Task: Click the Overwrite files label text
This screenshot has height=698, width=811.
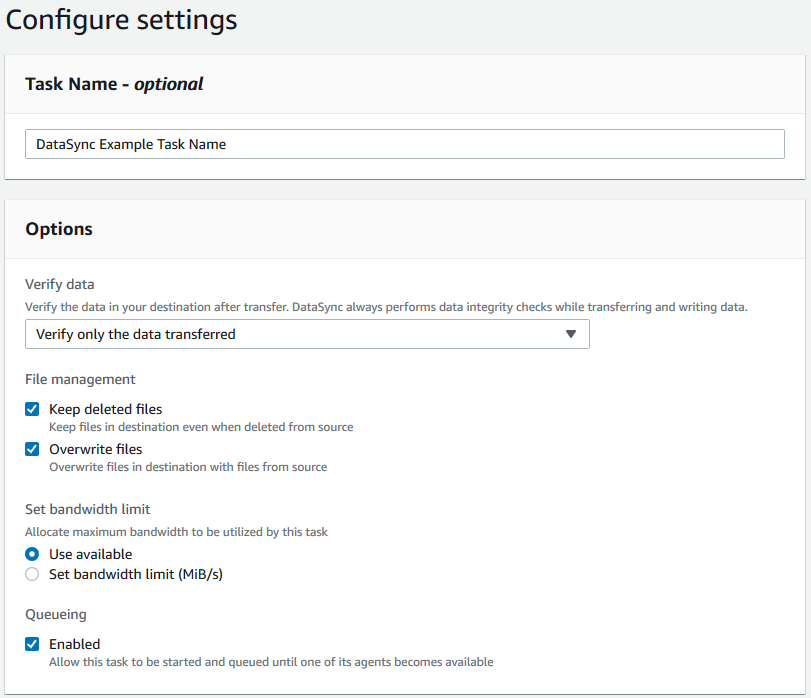Action: click(95, 449)
